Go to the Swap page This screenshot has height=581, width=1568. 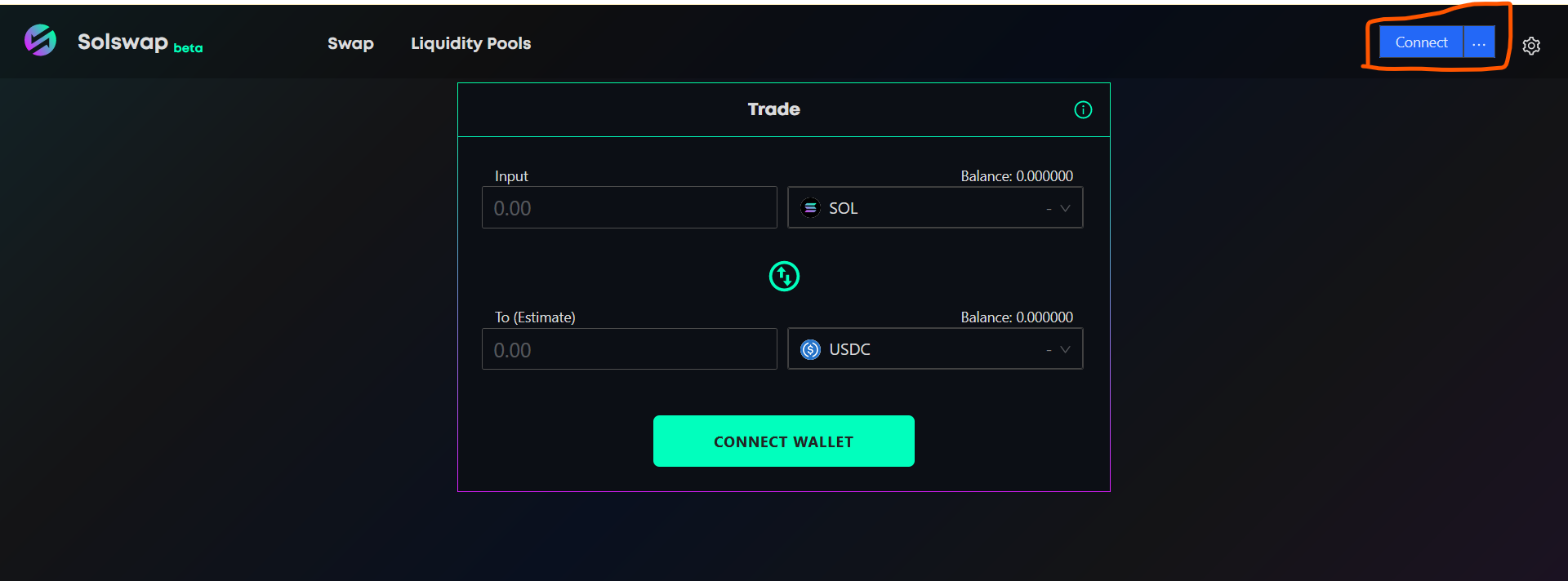click(350, 43)
